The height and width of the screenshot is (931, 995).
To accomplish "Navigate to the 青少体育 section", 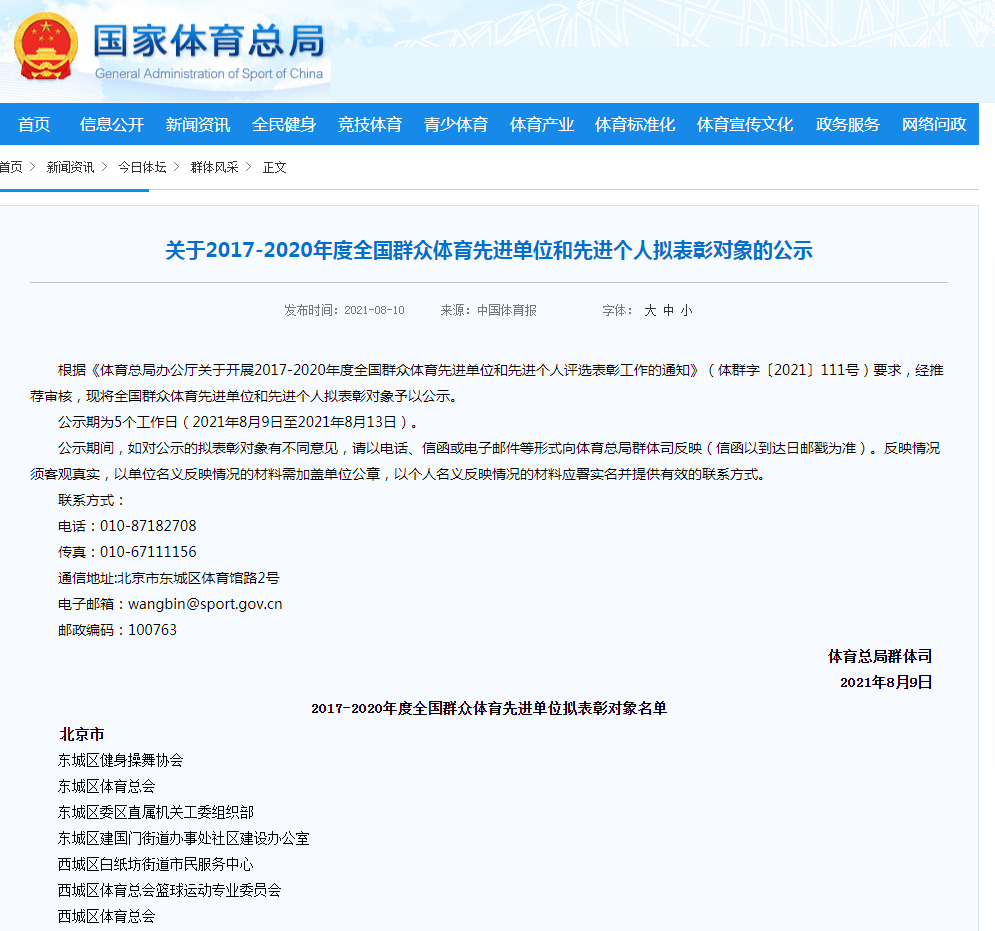I will [x=456, y=125].
